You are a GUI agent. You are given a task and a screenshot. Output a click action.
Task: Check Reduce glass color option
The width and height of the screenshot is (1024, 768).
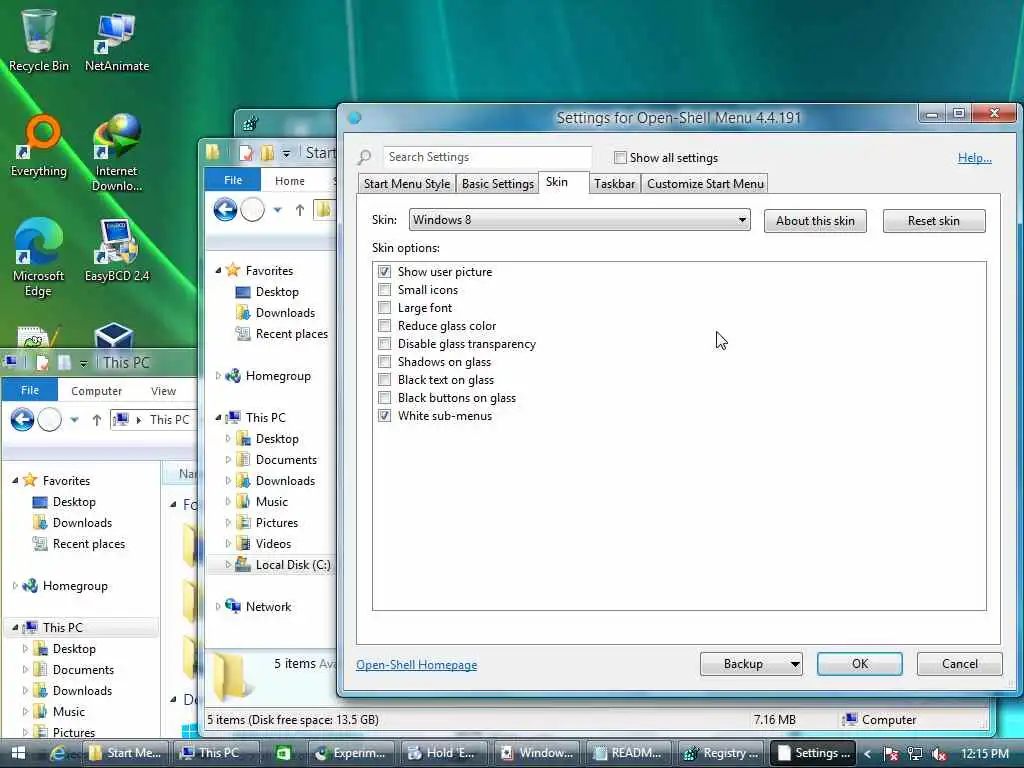coord(385,325)
